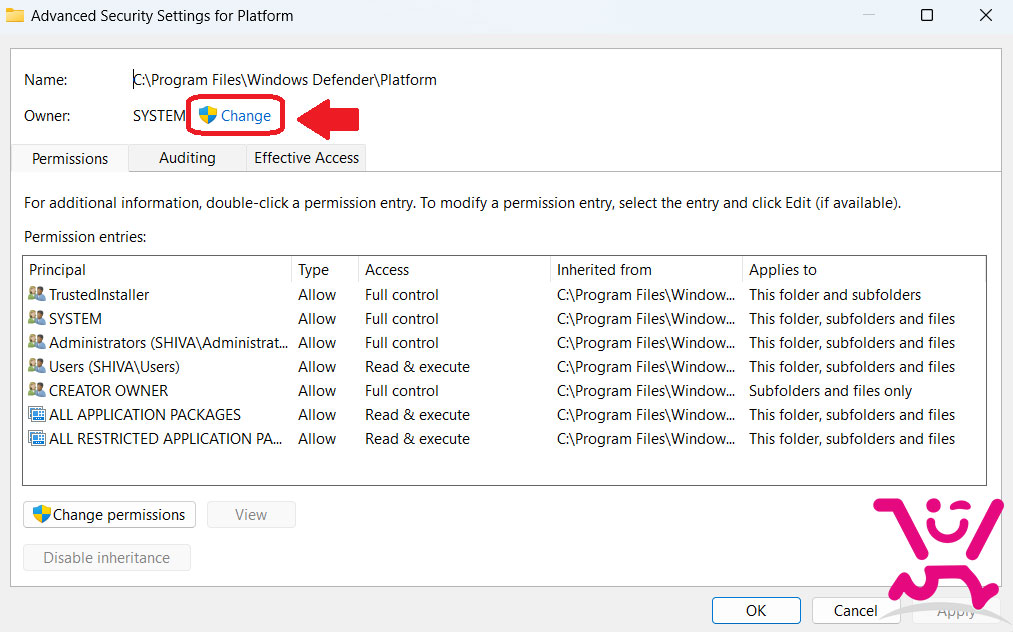Click the SYSTEM row user group icon
The image size is (1013, 632).
point(37,318)
